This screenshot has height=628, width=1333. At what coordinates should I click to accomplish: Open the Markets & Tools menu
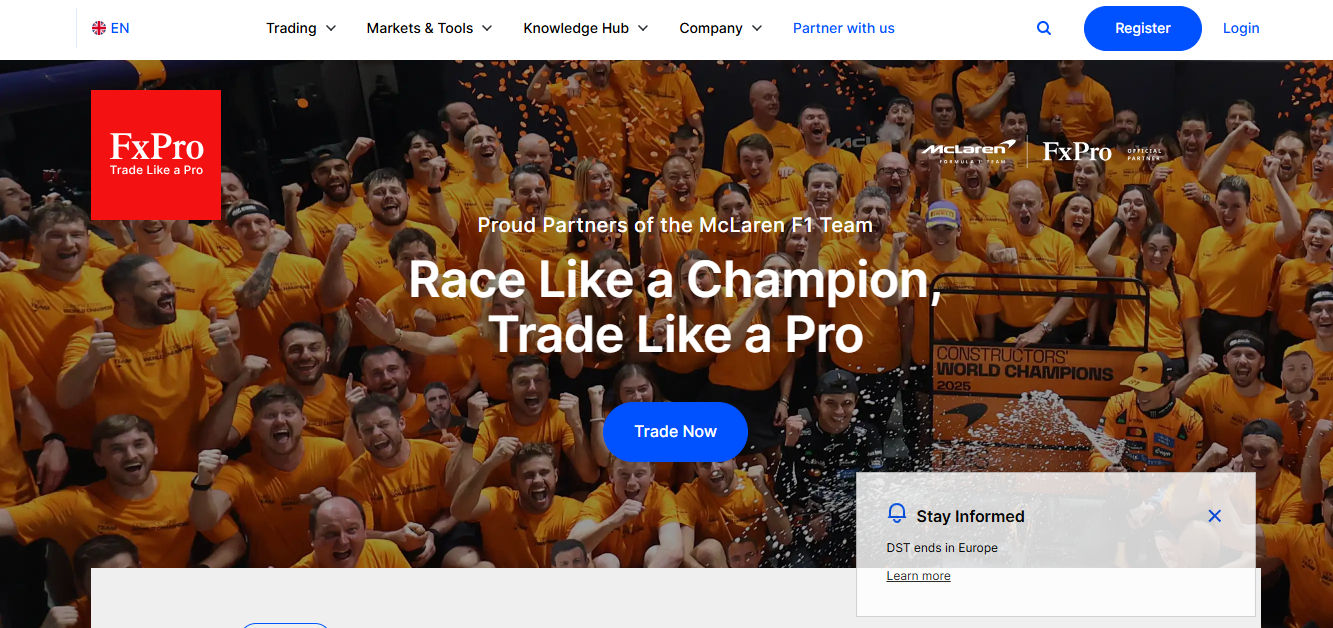coord(430,28)
